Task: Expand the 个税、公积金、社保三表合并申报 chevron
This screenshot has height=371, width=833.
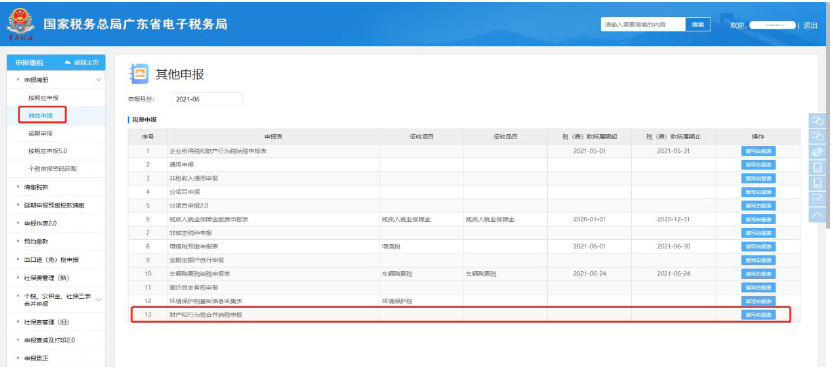Action: (99, 299)
